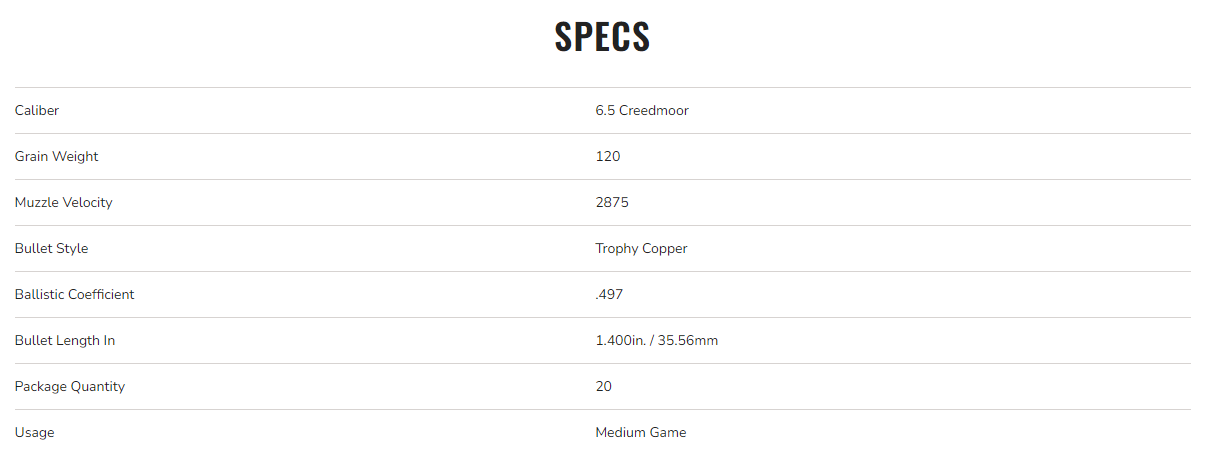This screenshot has height=450, width=1209.
Task: Click the Bullet Length In label
Action: [x=65, y=341]
